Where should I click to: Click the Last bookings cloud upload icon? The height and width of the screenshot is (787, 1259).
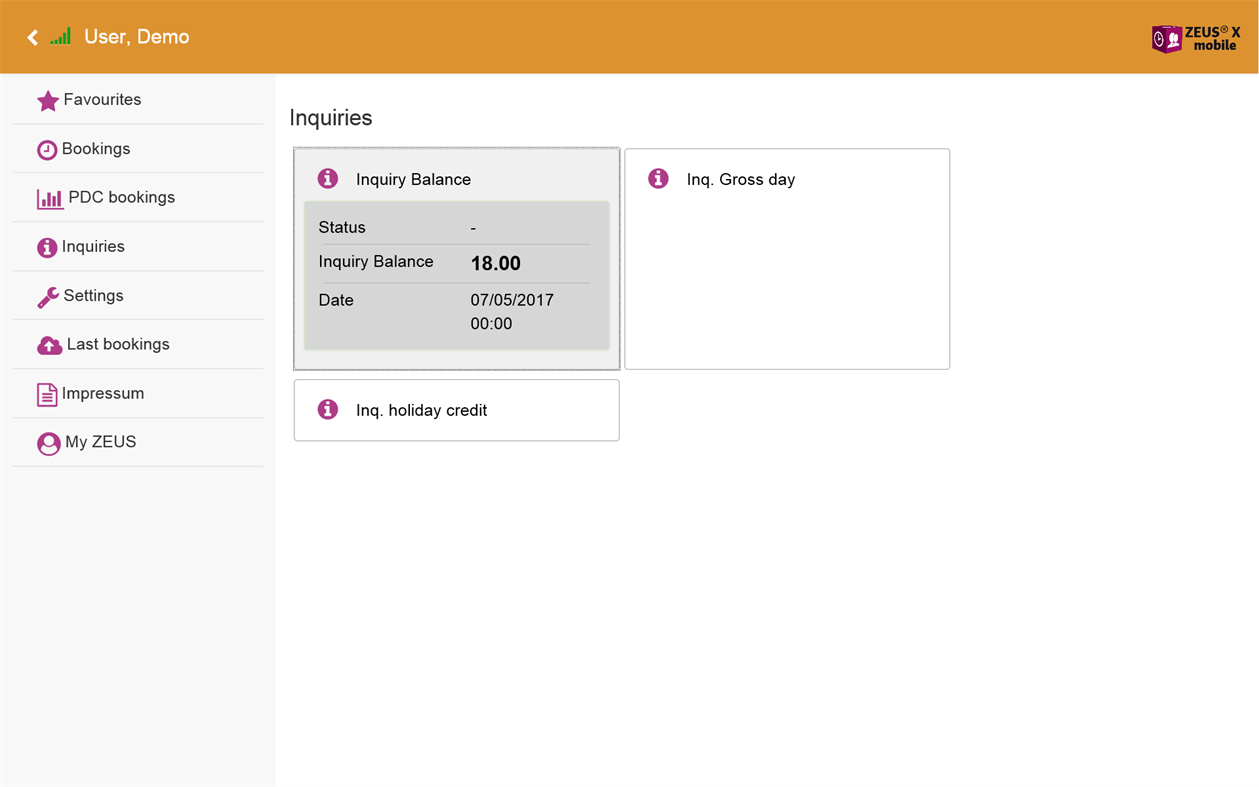coord(48,344)
